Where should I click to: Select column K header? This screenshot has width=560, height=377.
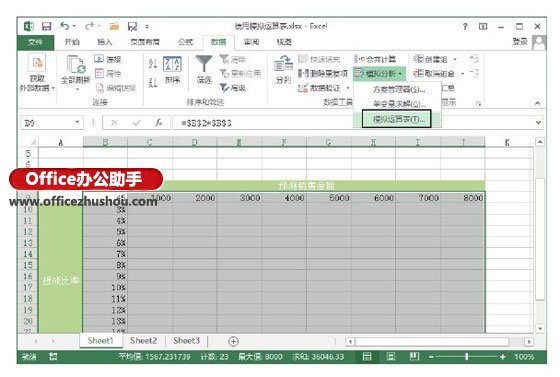[x=507, y=142]
